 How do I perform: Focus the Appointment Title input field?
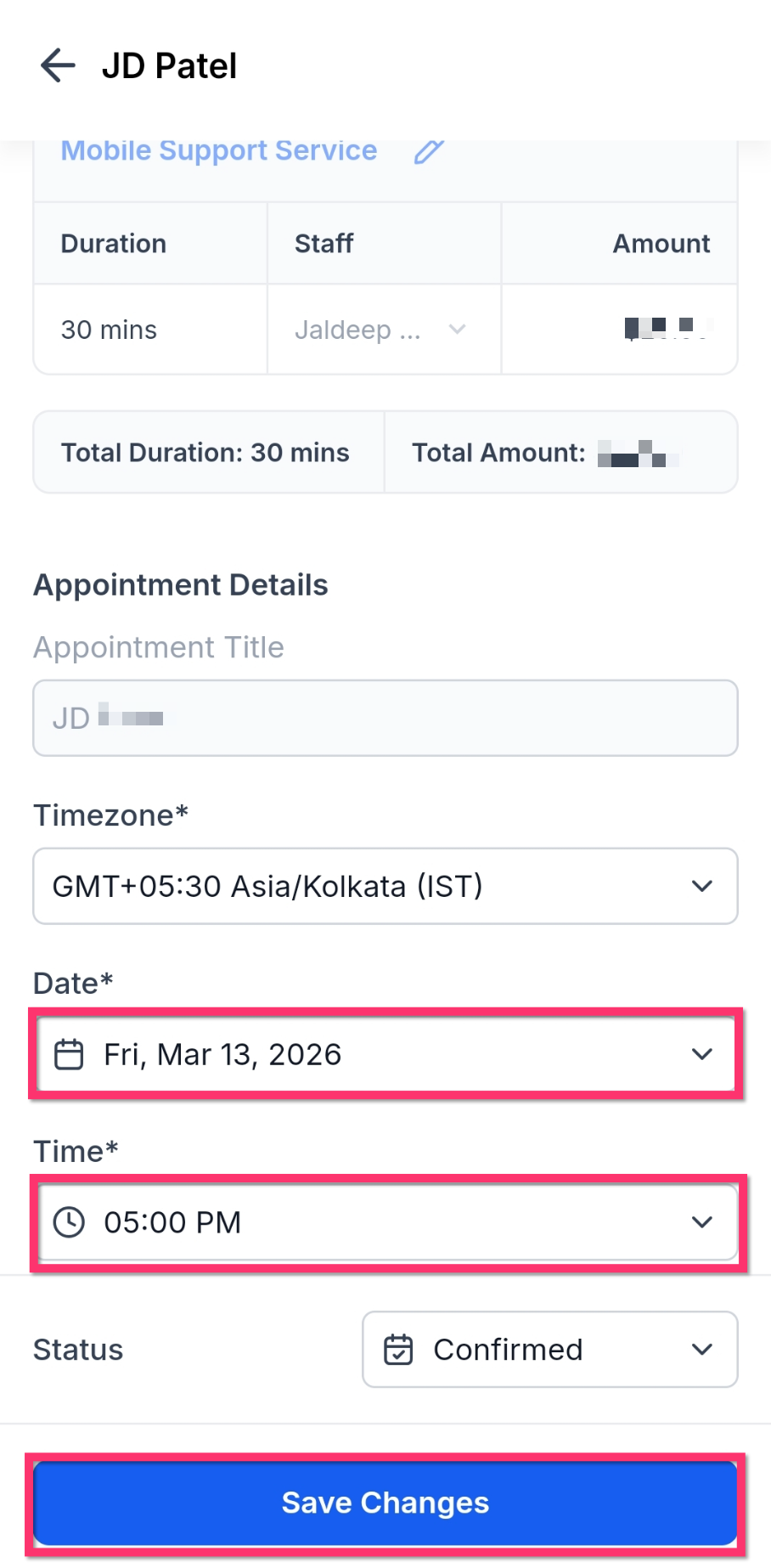point(385,718)
